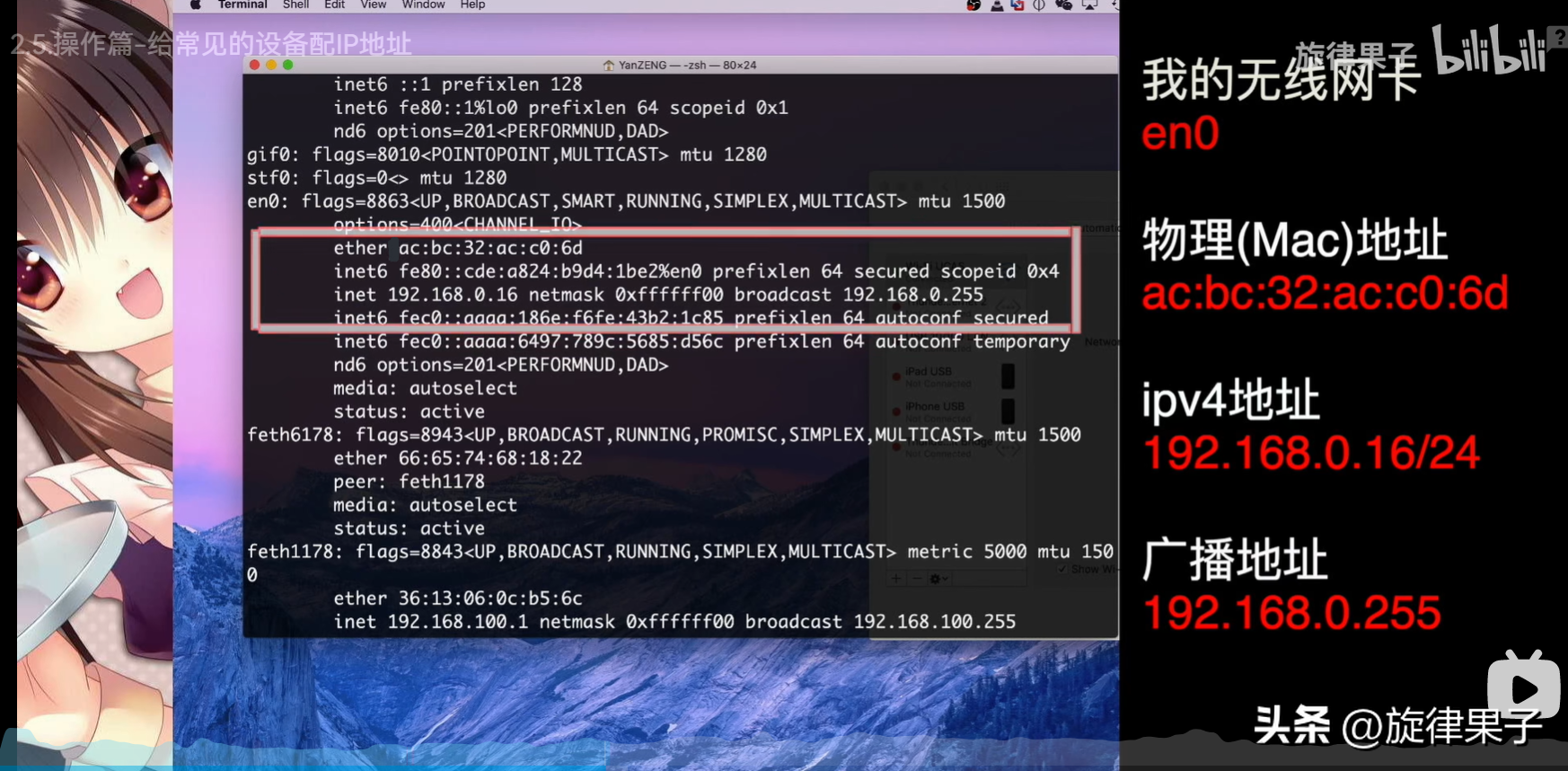Viewport: 1568px width, 771px height.
Task: Open the Apple menu
Action: [x=195, y=4]
